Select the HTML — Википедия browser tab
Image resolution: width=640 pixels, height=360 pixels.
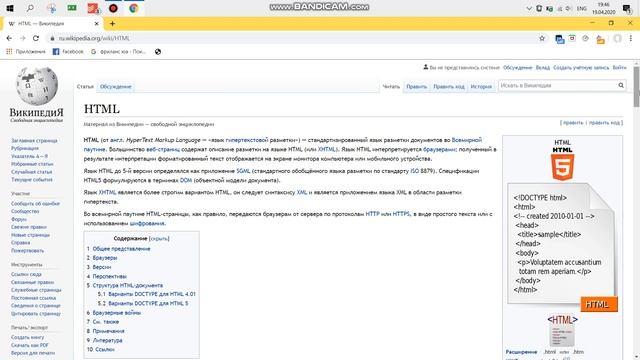coord(52,24)
